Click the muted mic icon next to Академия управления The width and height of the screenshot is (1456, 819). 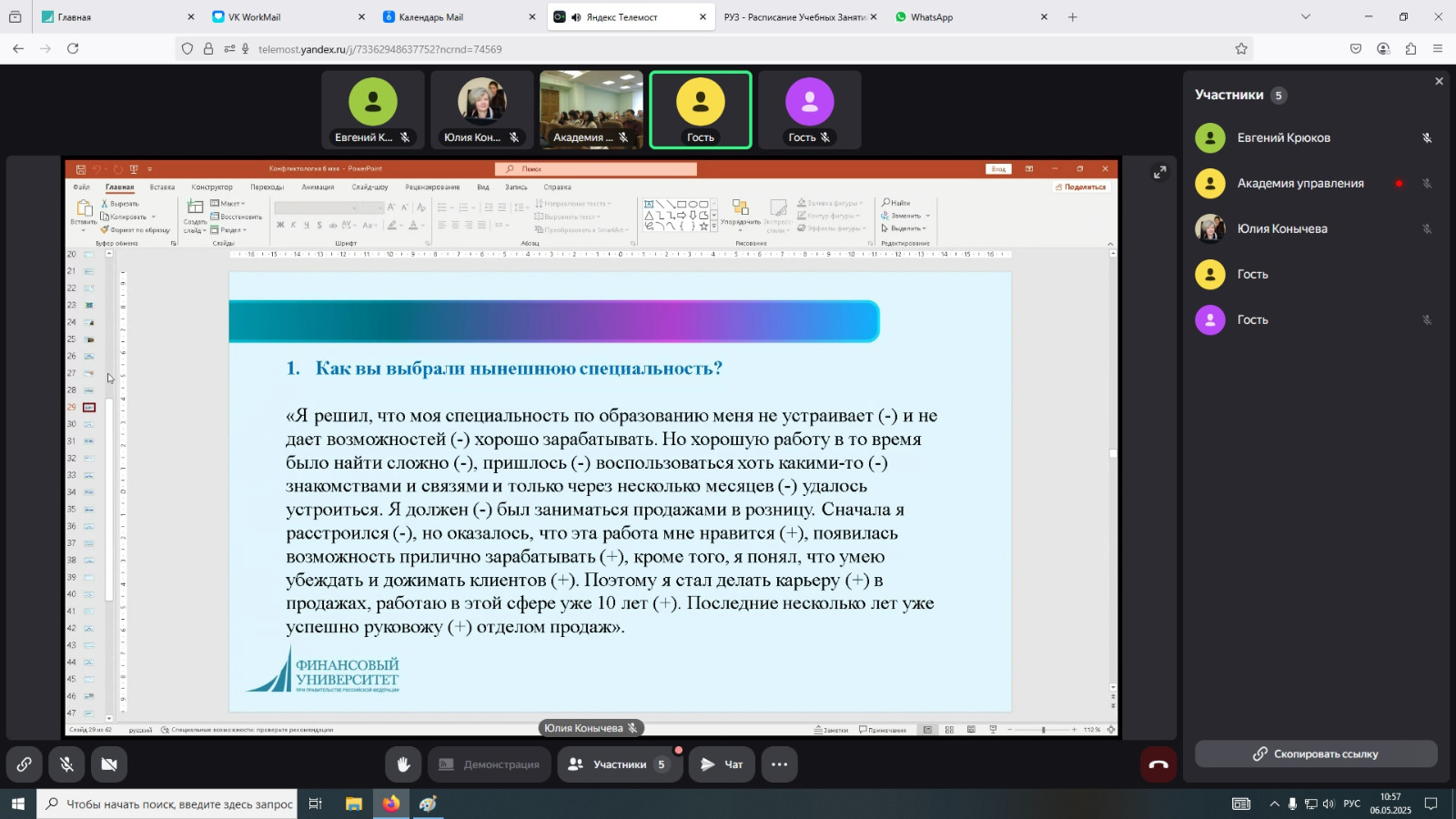[x=1427, y=184]
